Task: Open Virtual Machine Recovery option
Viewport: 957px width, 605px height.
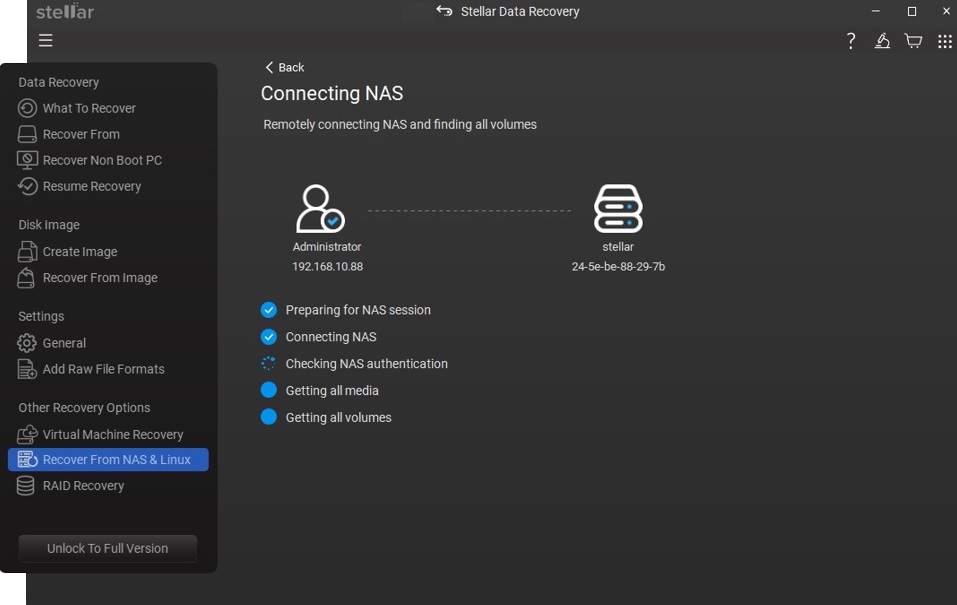Action: [113, 434]
